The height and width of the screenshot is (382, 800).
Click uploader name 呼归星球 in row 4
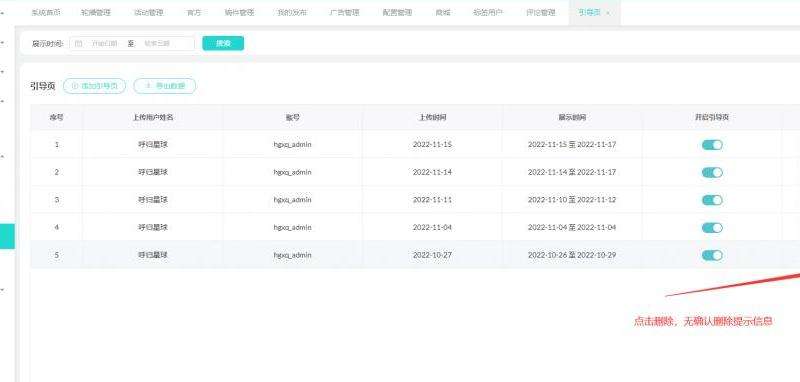coord(153,227)
